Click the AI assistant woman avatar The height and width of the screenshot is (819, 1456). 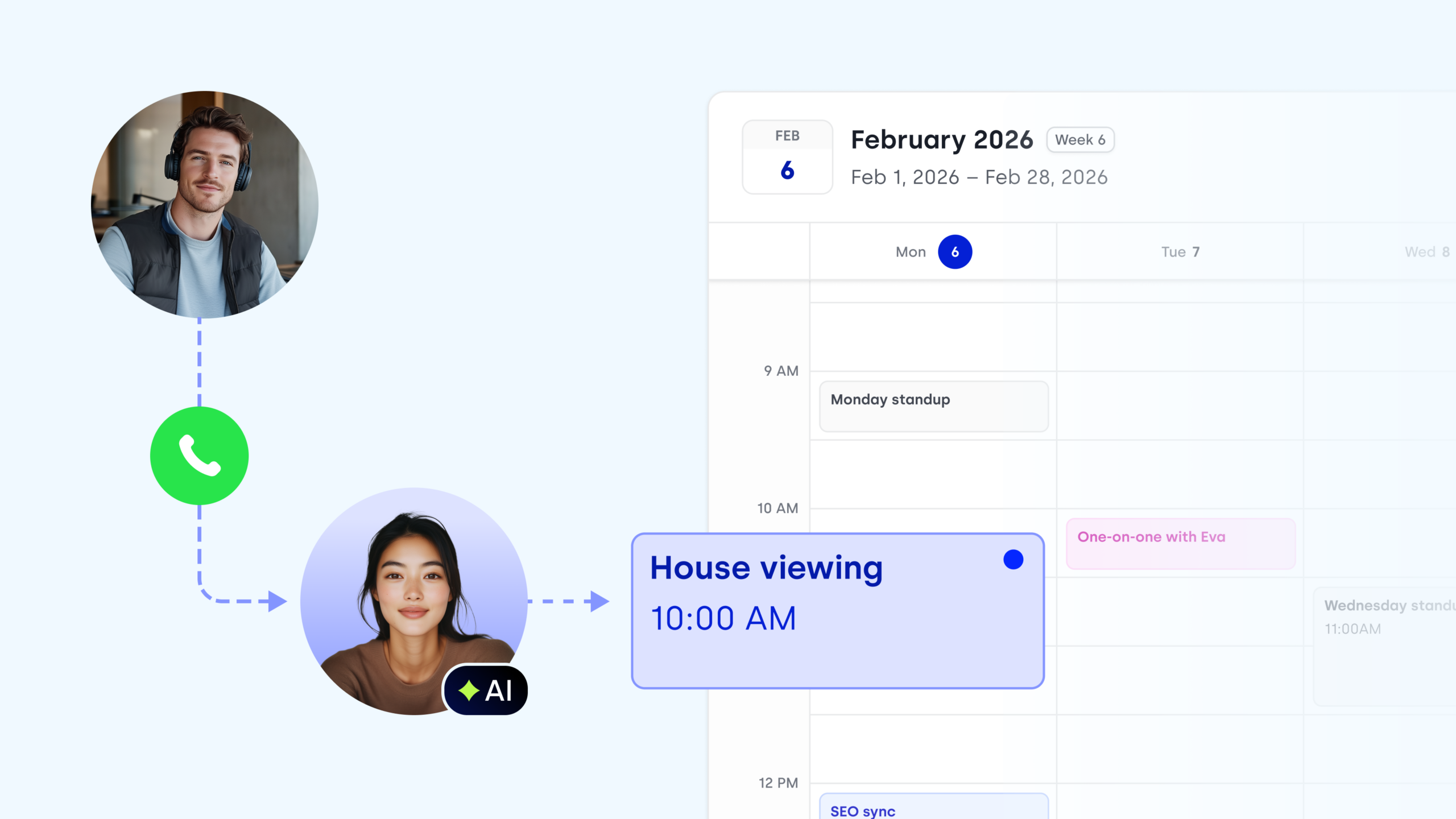(x=414, y=606)
